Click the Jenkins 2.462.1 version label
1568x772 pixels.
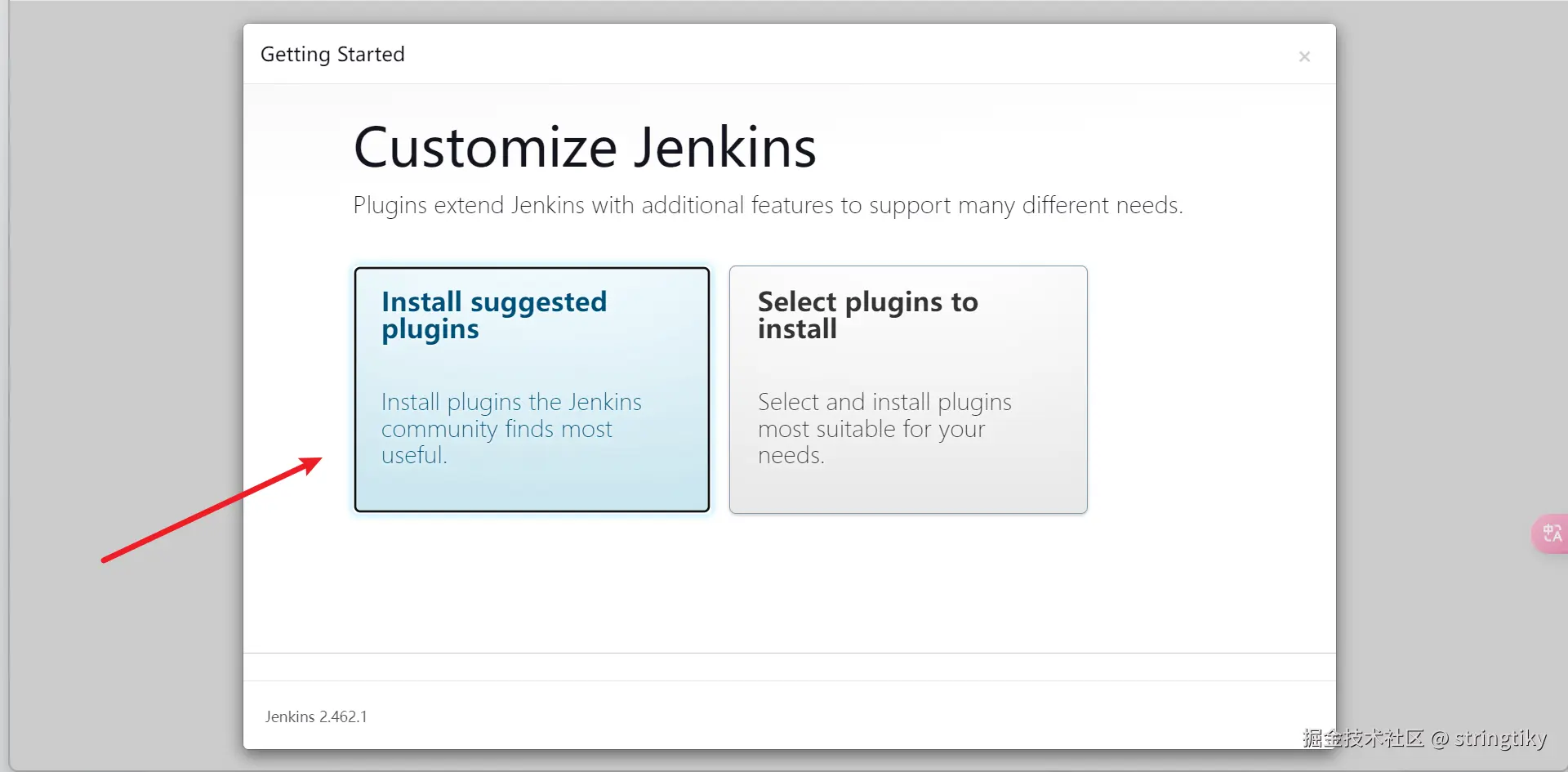(316, 716)
